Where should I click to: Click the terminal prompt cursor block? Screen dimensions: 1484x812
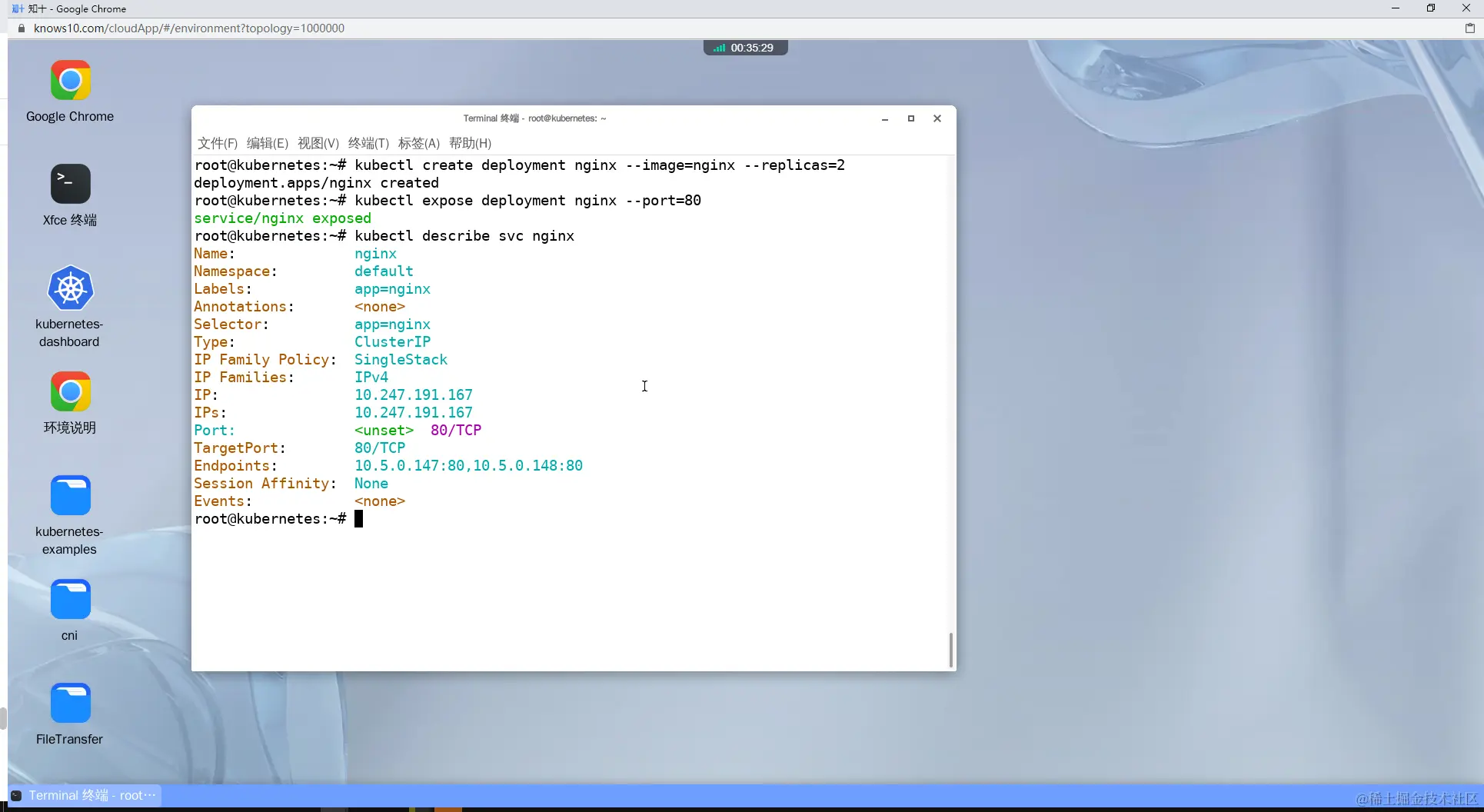(358, 519)
